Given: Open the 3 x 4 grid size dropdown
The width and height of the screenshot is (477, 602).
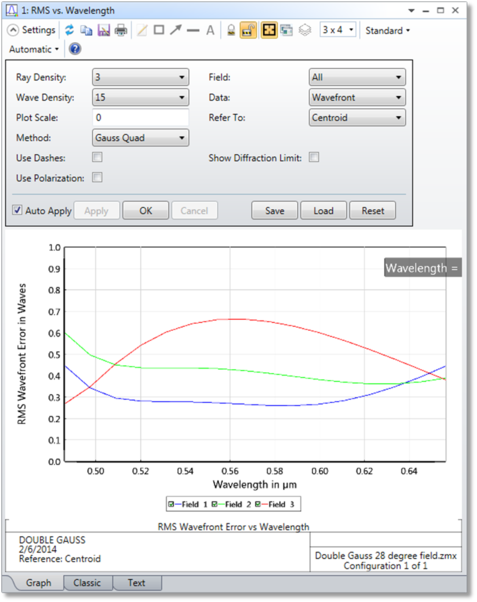Looking at the screenshot, I should [x=338, y=30].
